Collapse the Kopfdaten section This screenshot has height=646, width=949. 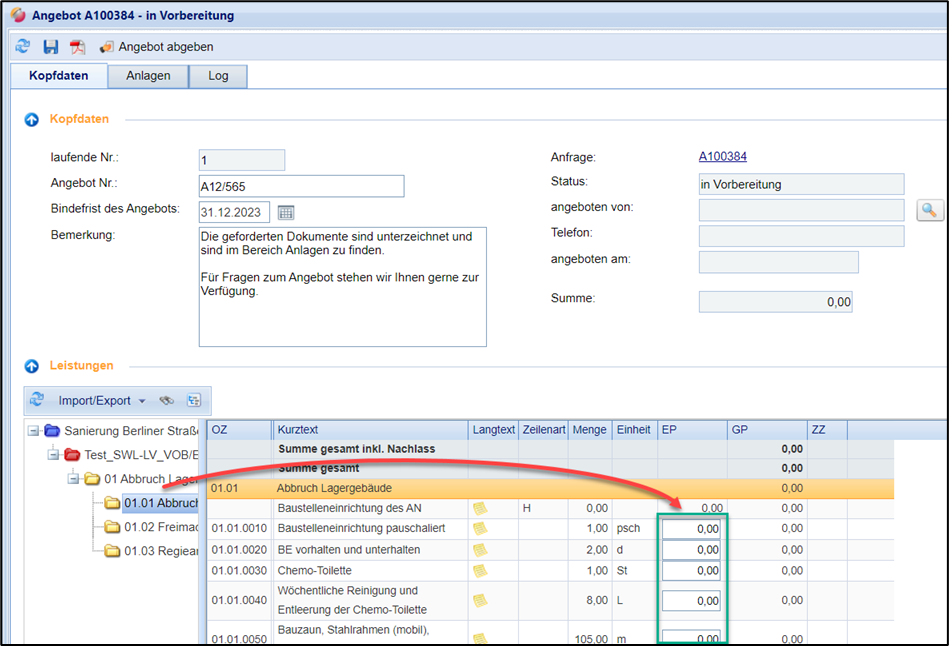coord(31,119)
